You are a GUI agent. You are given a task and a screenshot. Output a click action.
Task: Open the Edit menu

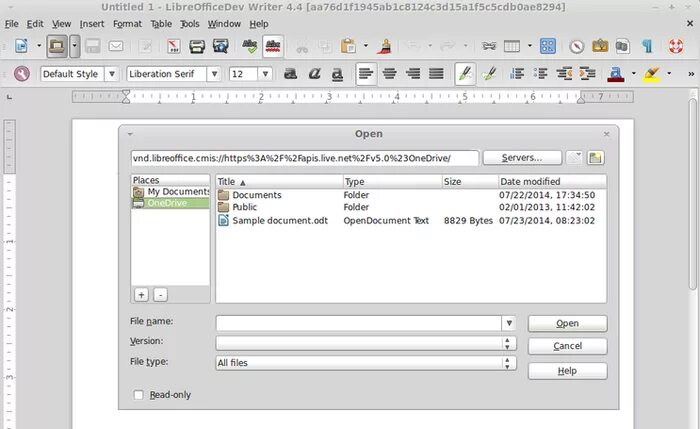tap(35, 24)
